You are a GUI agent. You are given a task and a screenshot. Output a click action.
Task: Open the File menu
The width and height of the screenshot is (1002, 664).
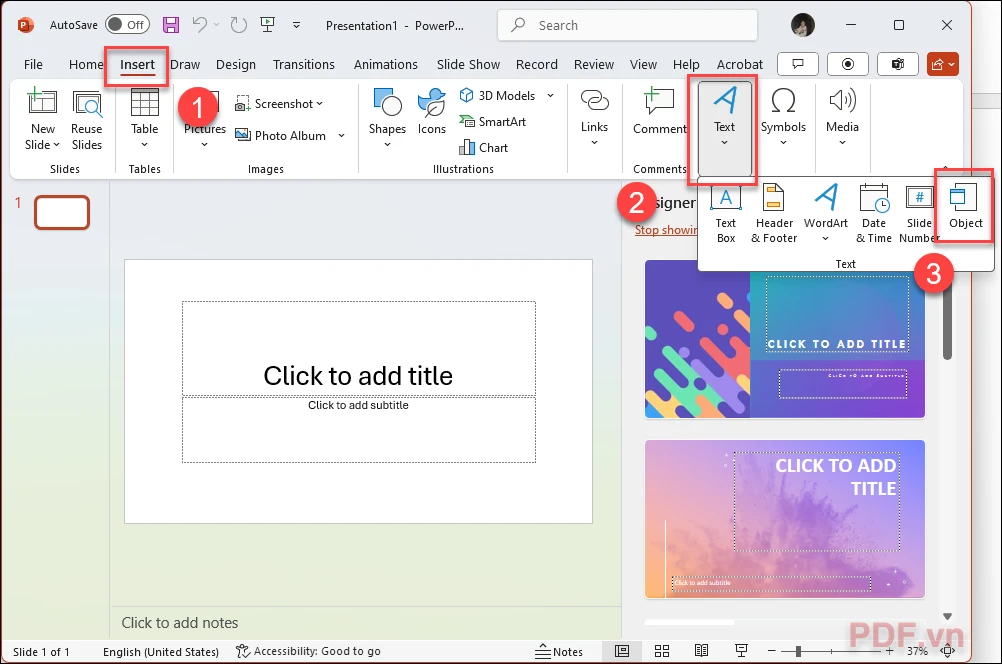pyautogui.click(x=33, y=65)
